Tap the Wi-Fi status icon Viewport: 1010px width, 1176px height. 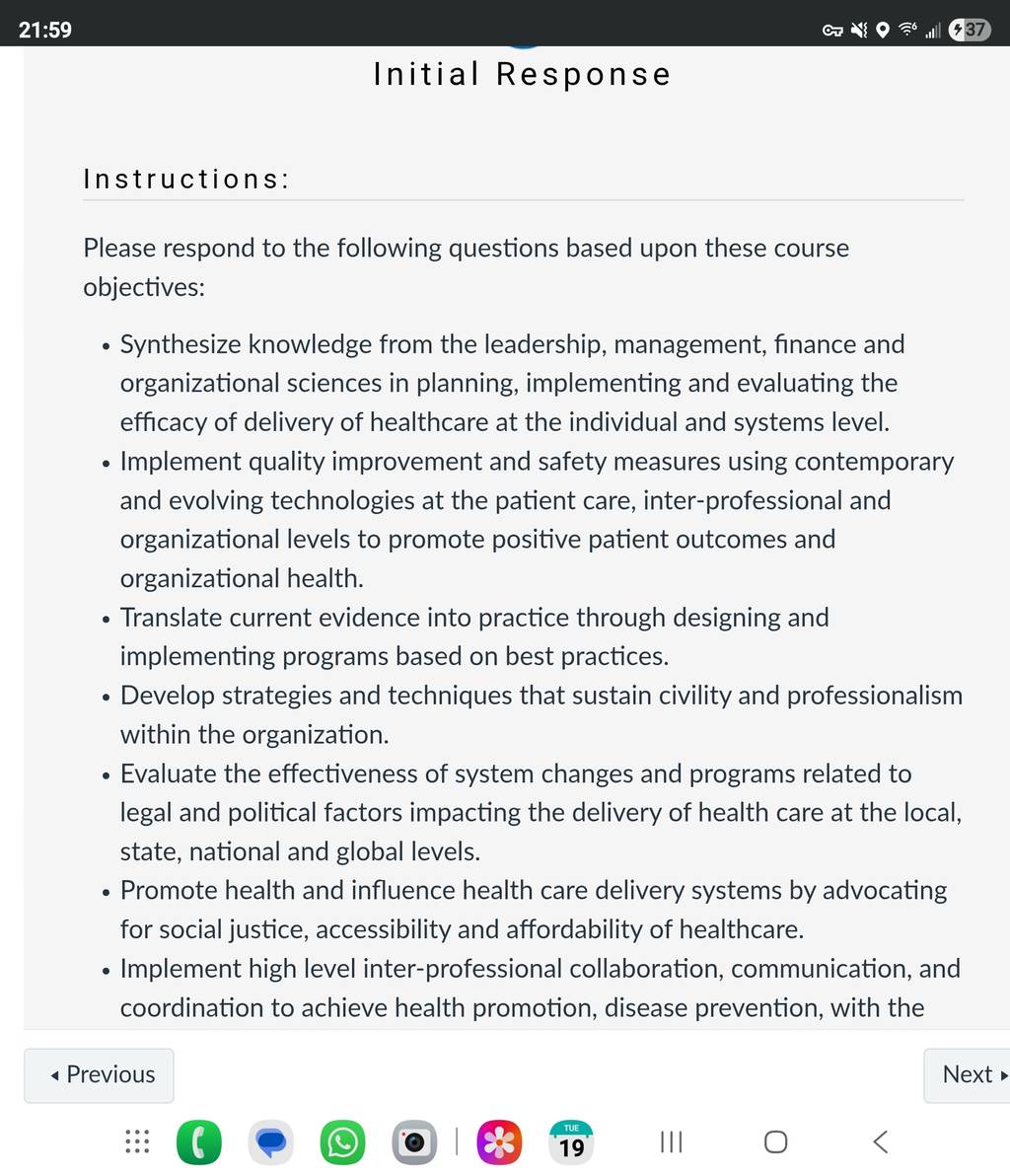(907, 30)
